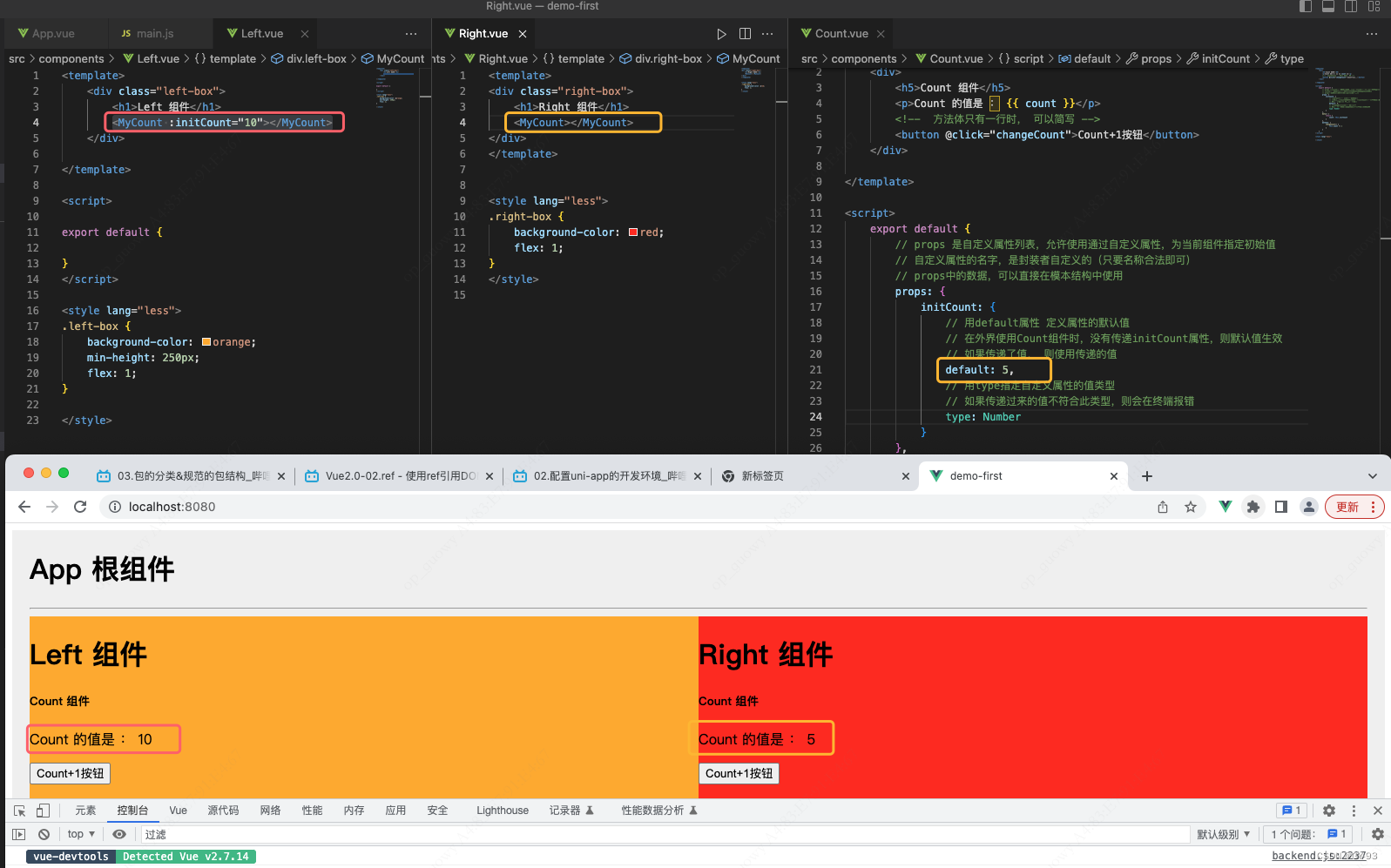Open the DevTools customize kebab menu
The height and width of the screenshot is (868, 1391).
(x=1354, y=811)
